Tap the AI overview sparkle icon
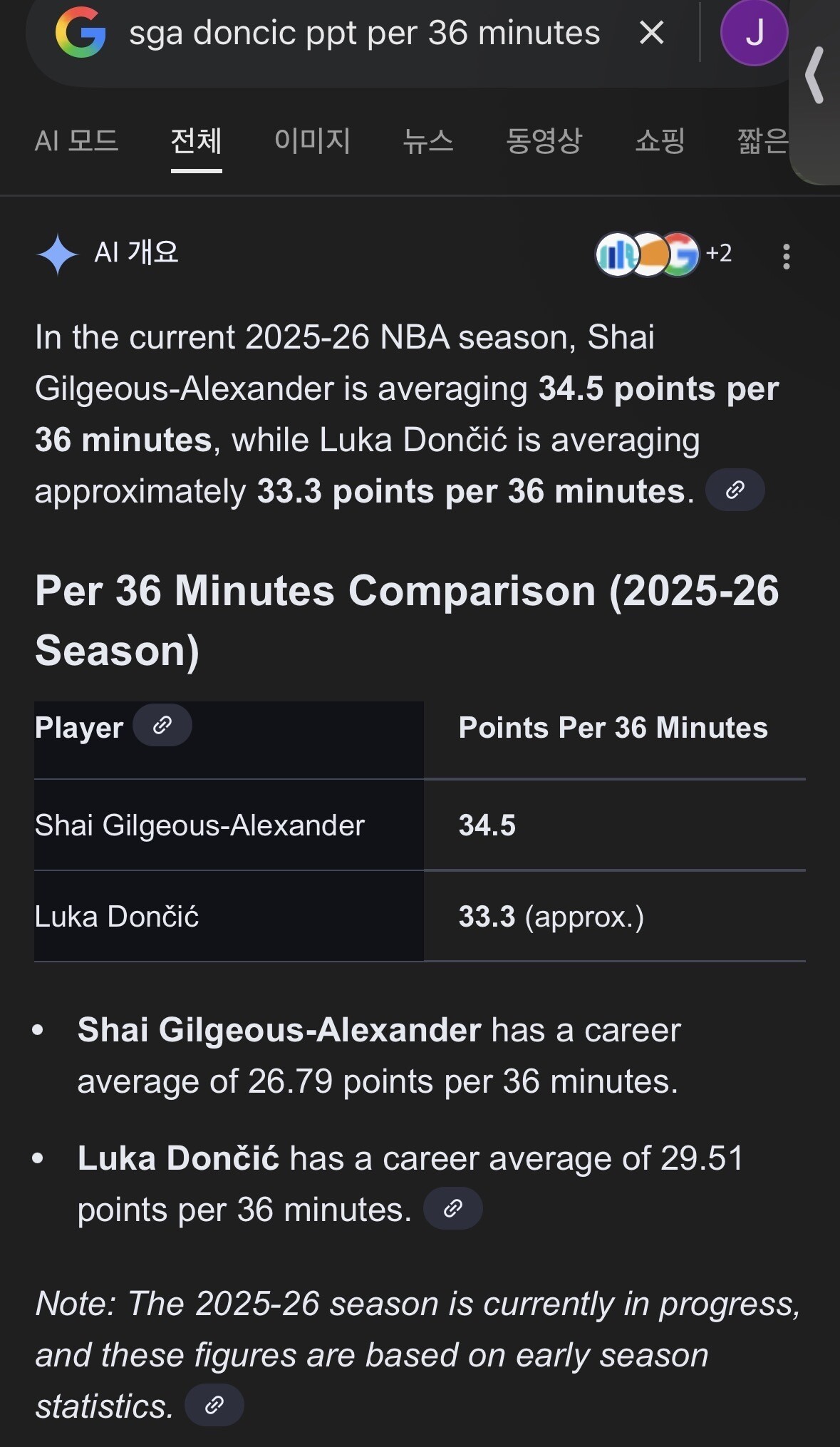The height and width of the screenshot is (1447, 840). click(x=58, y=254)
